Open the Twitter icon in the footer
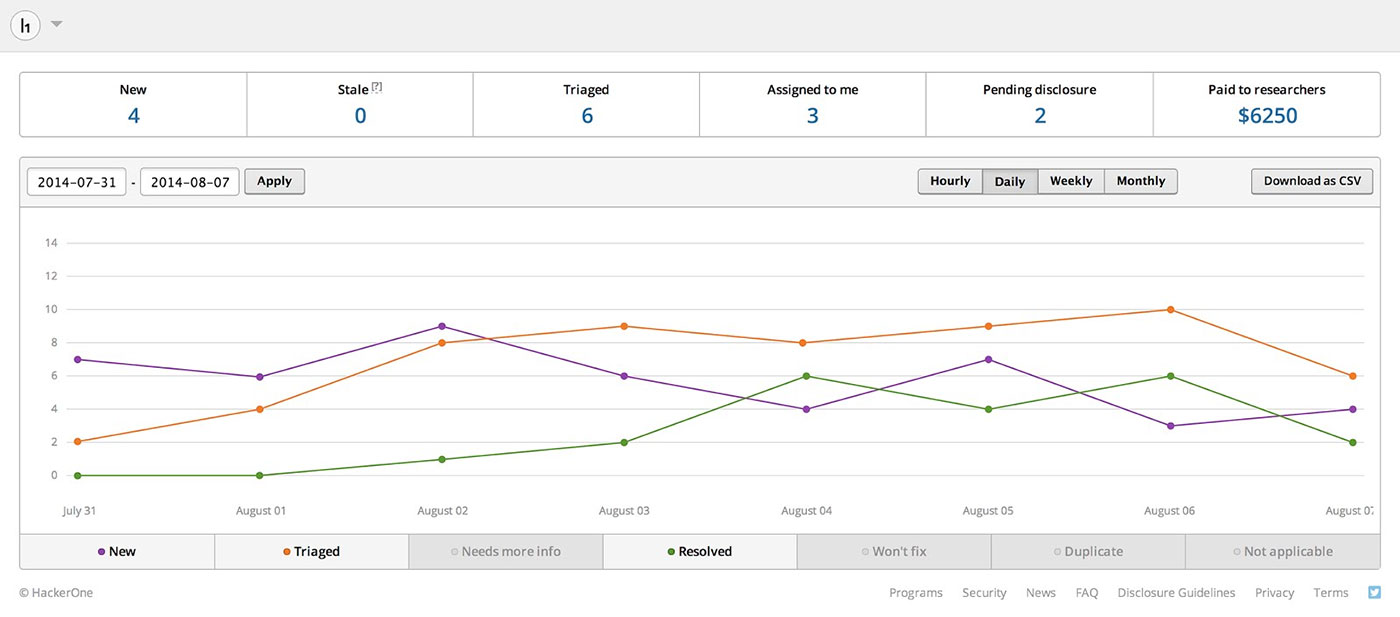 pos(1374,592)
